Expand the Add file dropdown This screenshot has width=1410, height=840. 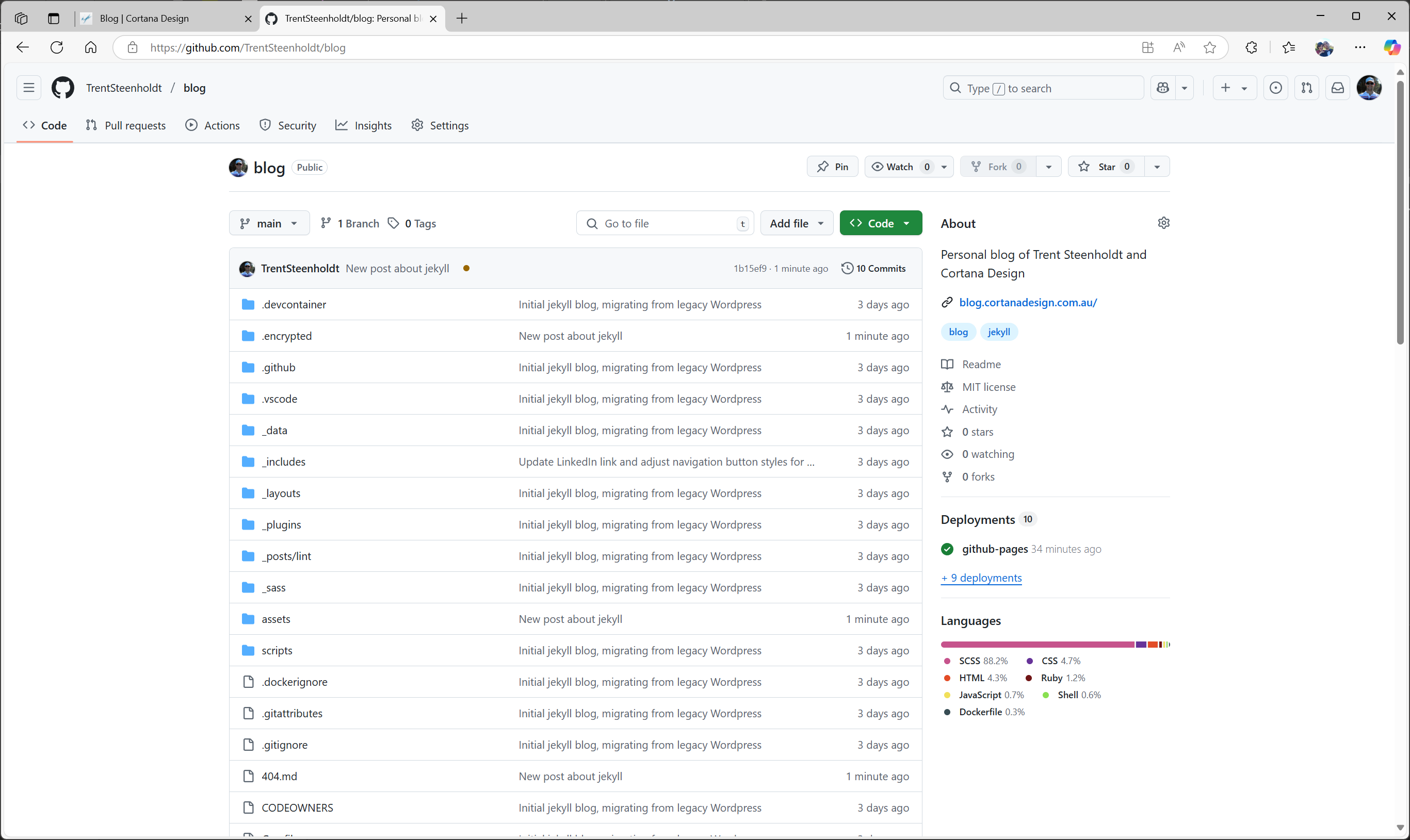click(x=797, y=223)
